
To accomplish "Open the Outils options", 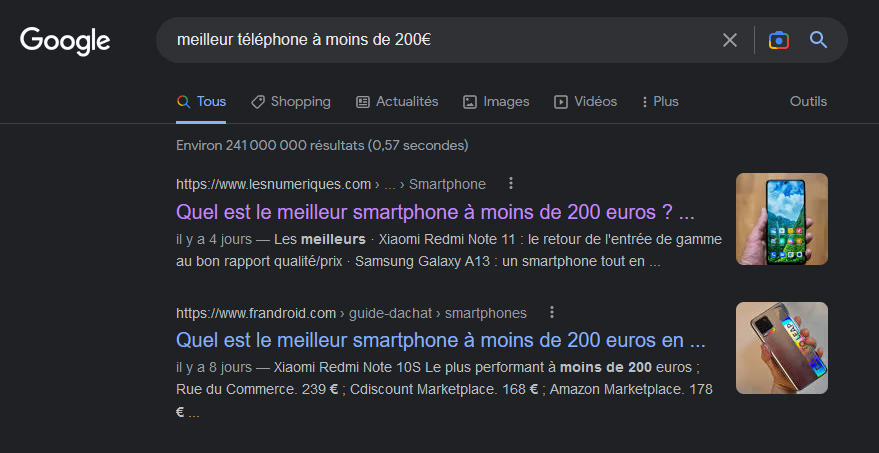I will (x=808, y=101).
